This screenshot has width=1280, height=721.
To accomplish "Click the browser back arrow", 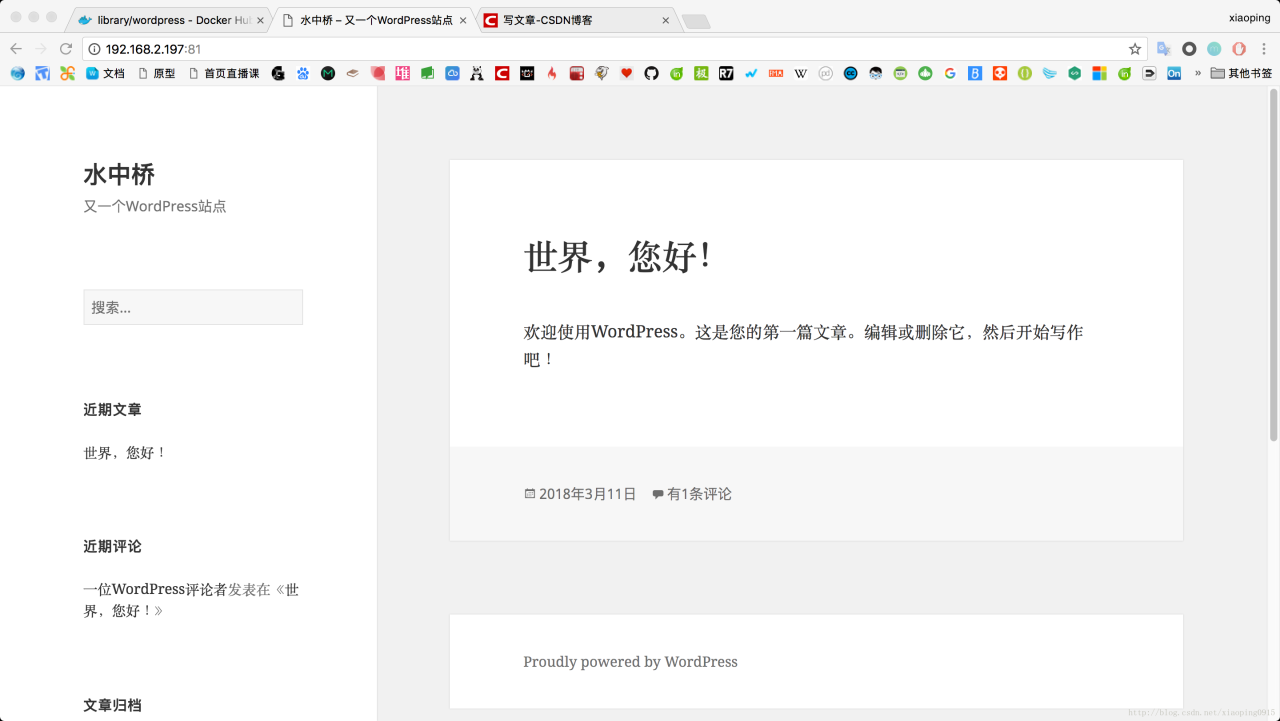I will tap(16, 49).
